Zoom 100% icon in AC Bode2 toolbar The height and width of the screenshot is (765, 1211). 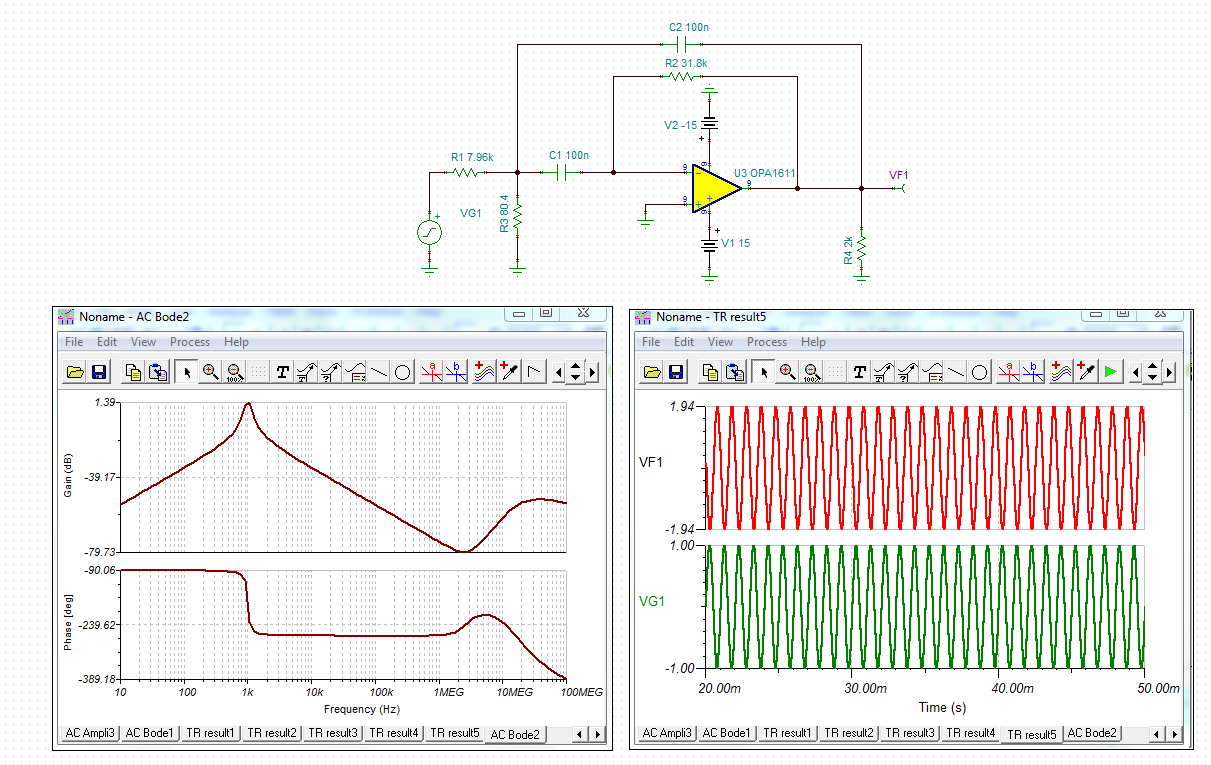[234, 372]
